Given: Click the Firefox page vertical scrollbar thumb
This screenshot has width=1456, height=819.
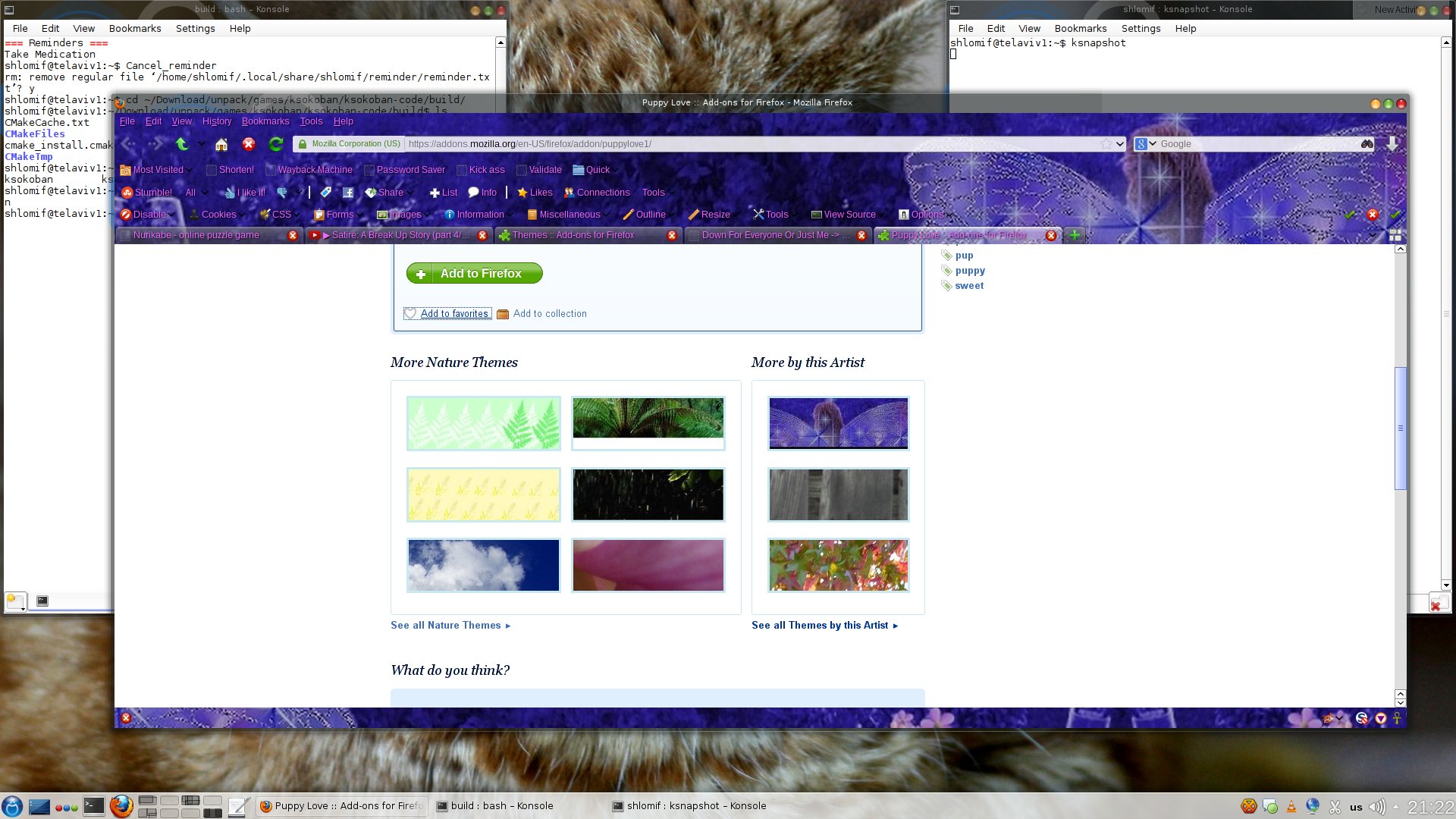Looking at the screenshot, I should (x=1401, y=428).
